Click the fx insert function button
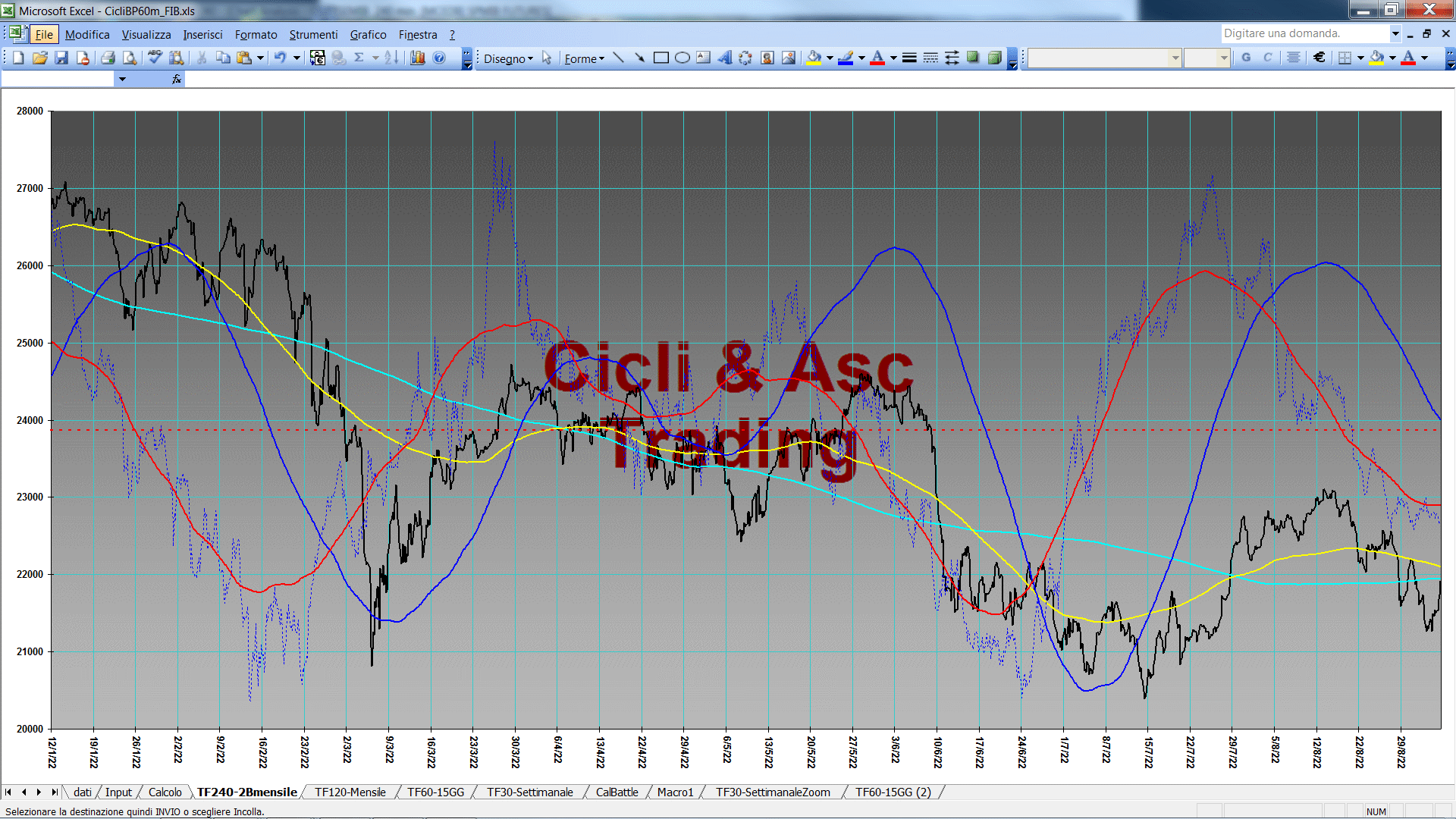 (177, 79)
